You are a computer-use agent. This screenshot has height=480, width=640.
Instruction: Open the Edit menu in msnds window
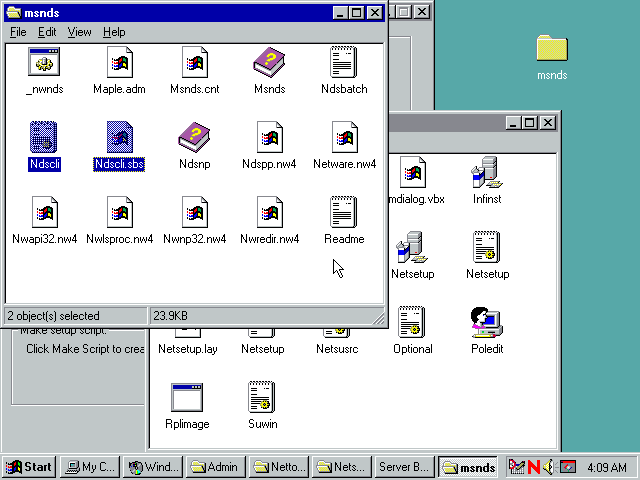(47, 32)
